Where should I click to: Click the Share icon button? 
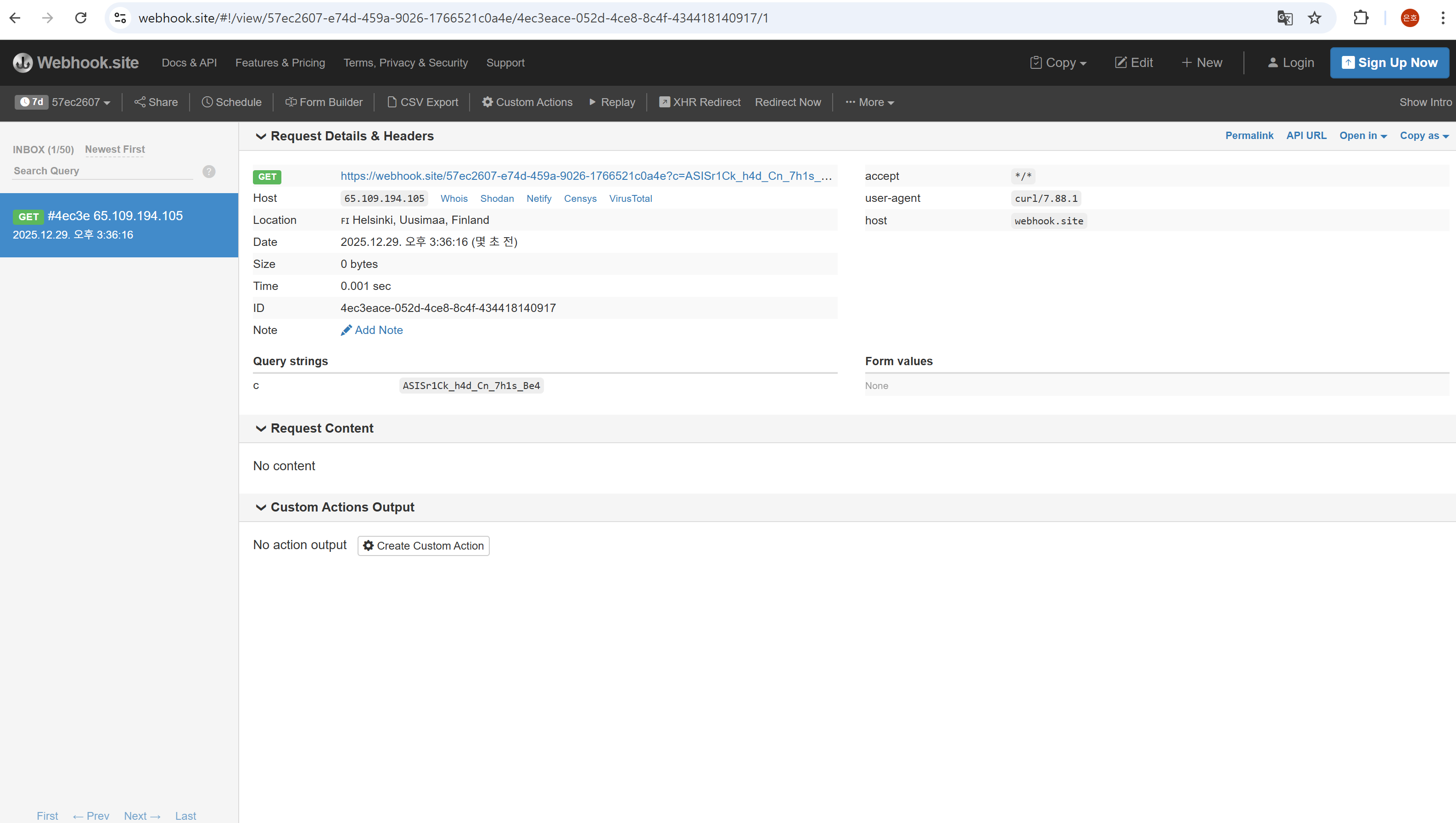point(156,102)
